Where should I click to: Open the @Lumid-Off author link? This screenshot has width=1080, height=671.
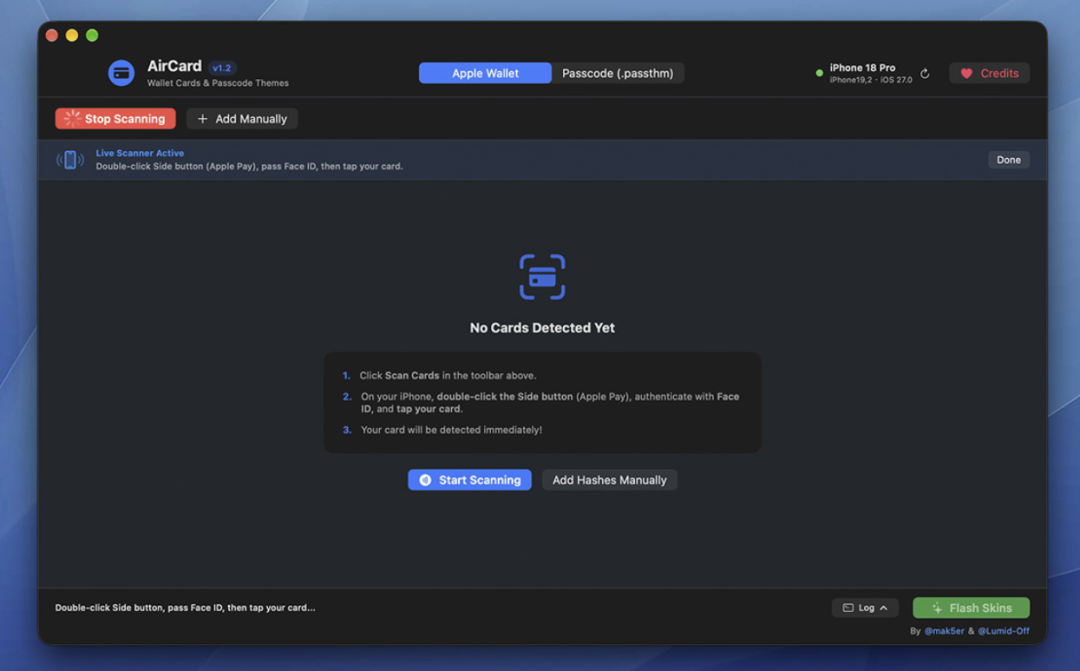1004,631
